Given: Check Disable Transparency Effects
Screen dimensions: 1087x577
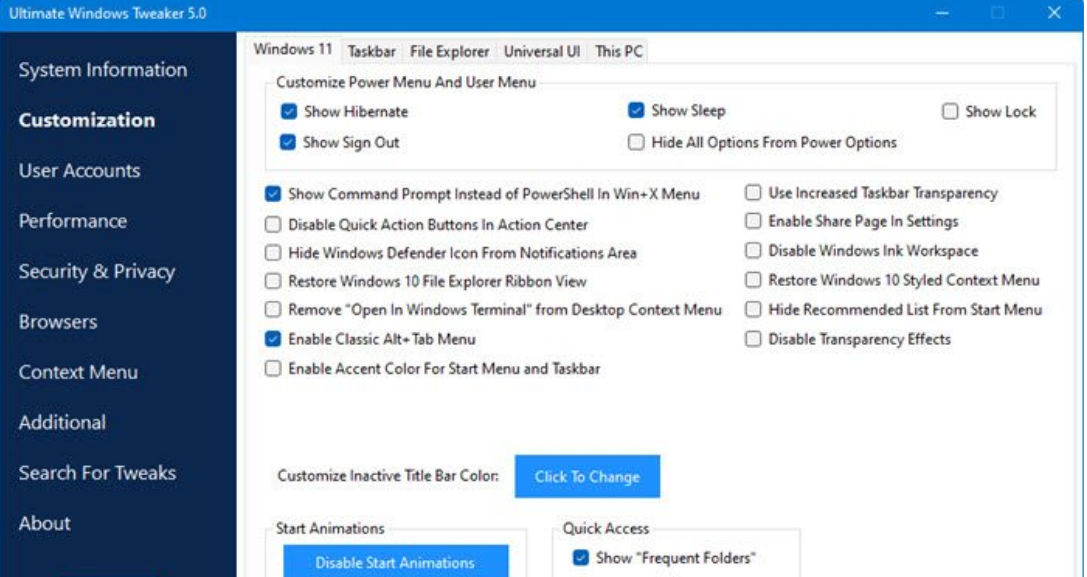Looking at the screenshot, I should click(x=753, y=339).
